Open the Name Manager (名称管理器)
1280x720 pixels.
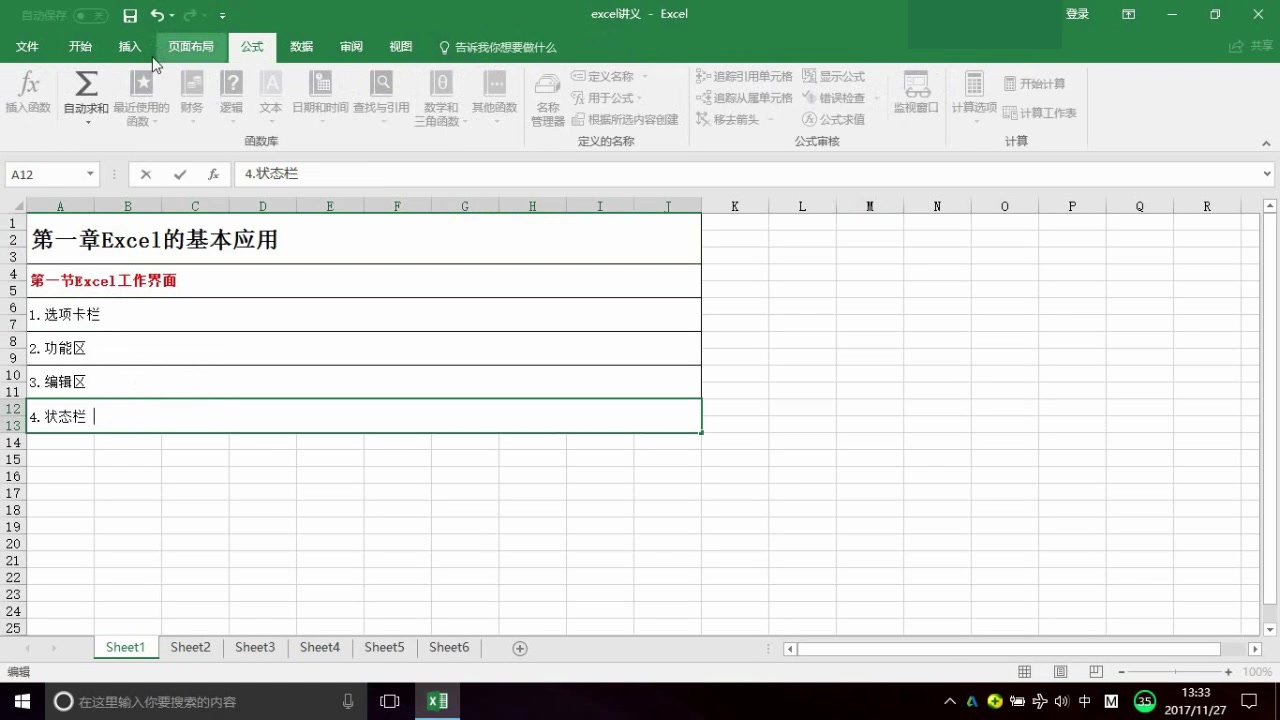[547, 98]
